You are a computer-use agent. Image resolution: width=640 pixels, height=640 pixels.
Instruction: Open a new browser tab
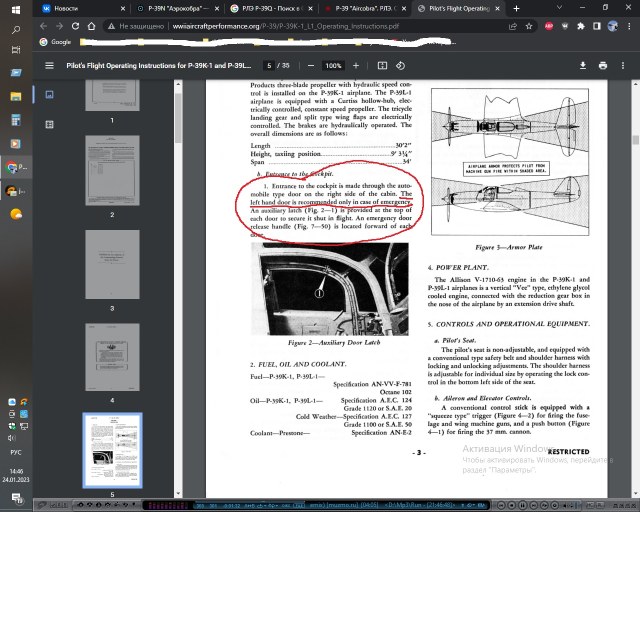tap(516, 8)
